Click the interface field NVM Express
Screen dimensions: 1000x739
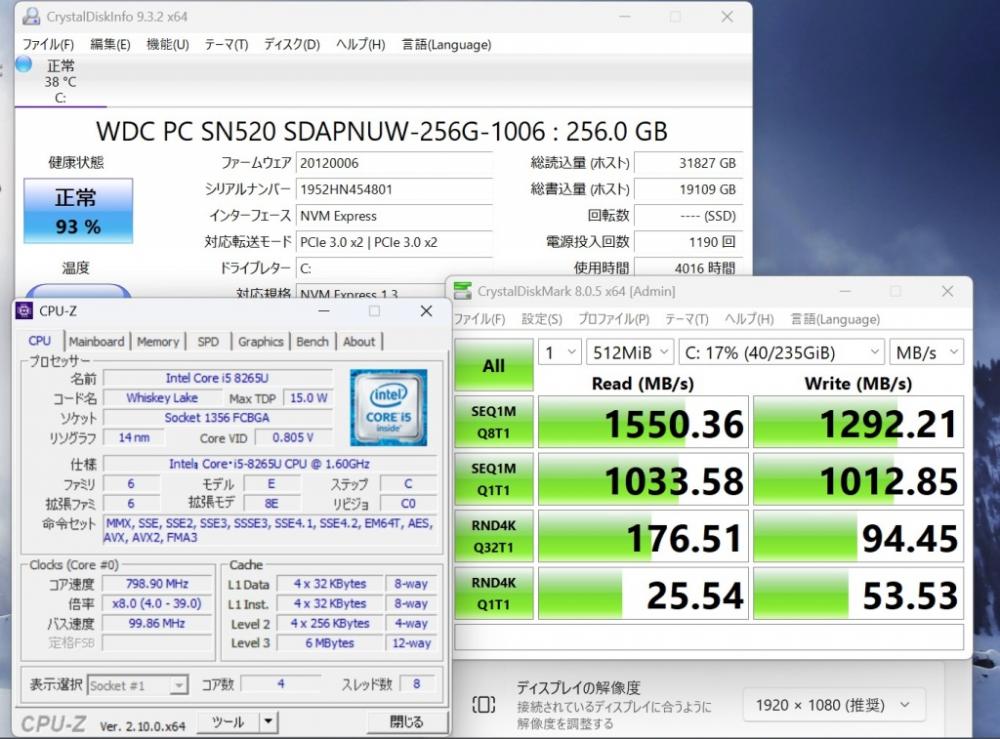(x=394, y=216)
